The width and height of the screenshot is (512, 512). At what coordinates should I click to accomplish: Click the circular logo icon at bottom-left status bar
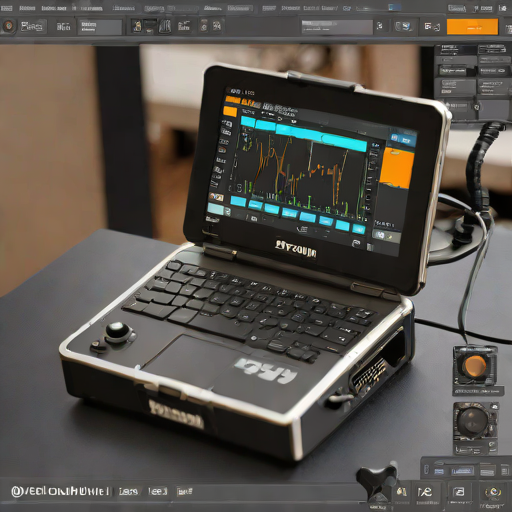coord(16,492)
